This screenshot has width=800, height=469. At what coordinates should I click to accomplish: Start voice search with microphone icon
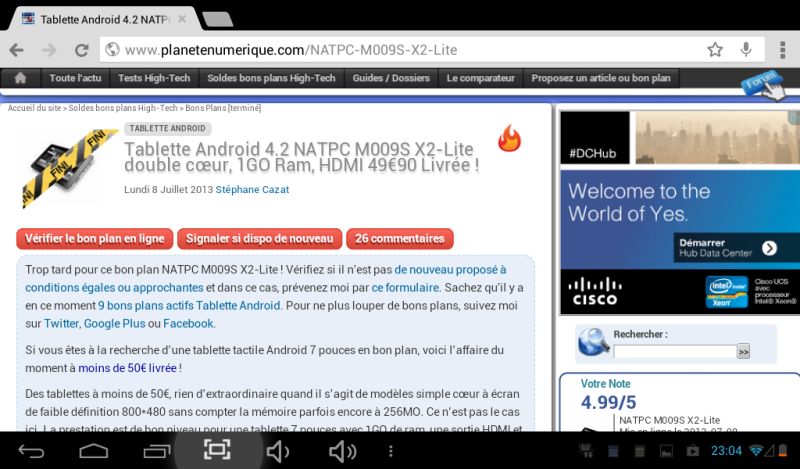tap(746, 50)
